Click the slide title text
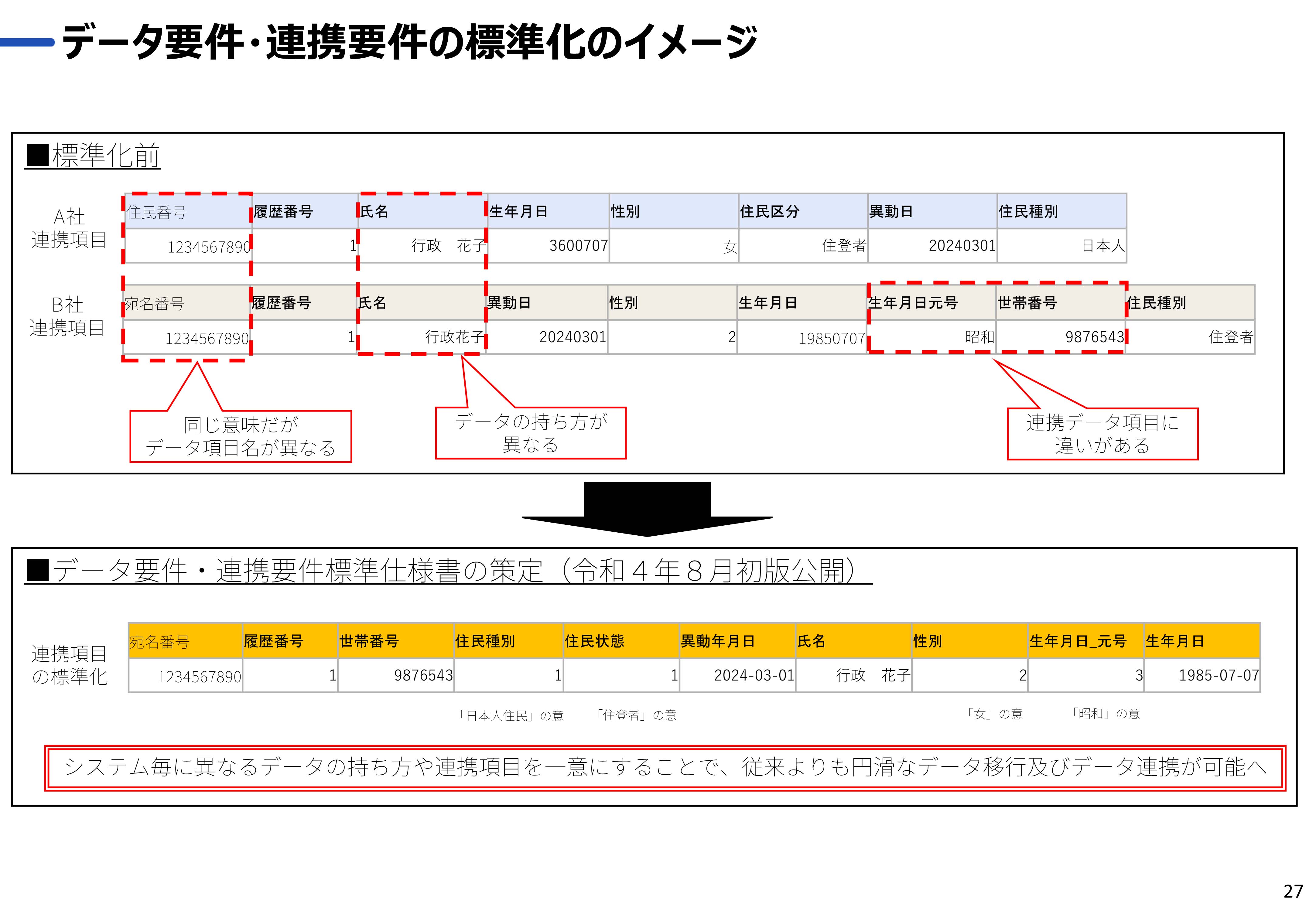1316x911 pixels. point(409,42)
